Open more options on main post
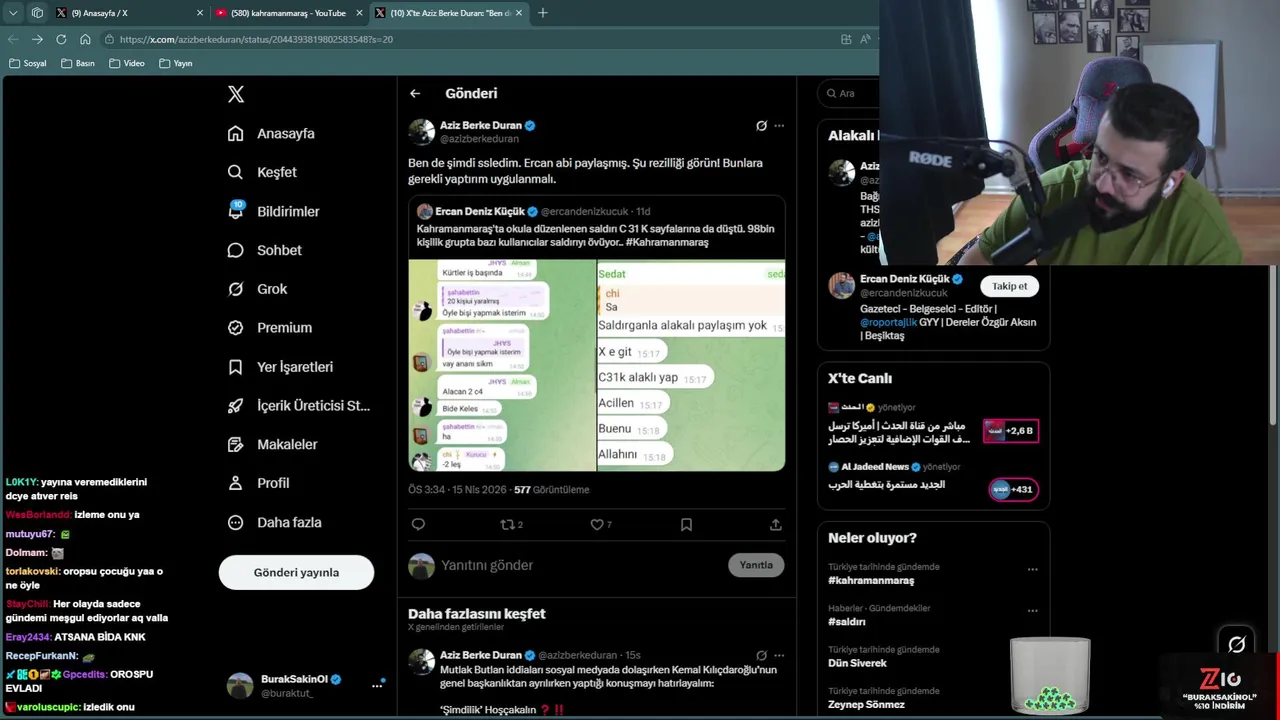 tap(779, 126)
